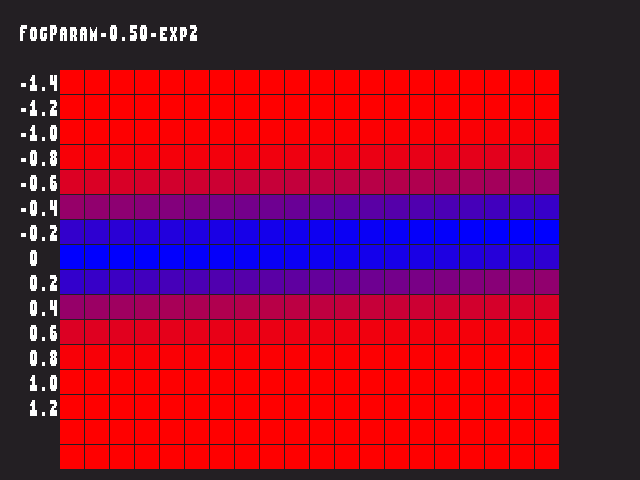Click the 0.8 row label
Screen dimensions: 640x480
tap(44, 358)
